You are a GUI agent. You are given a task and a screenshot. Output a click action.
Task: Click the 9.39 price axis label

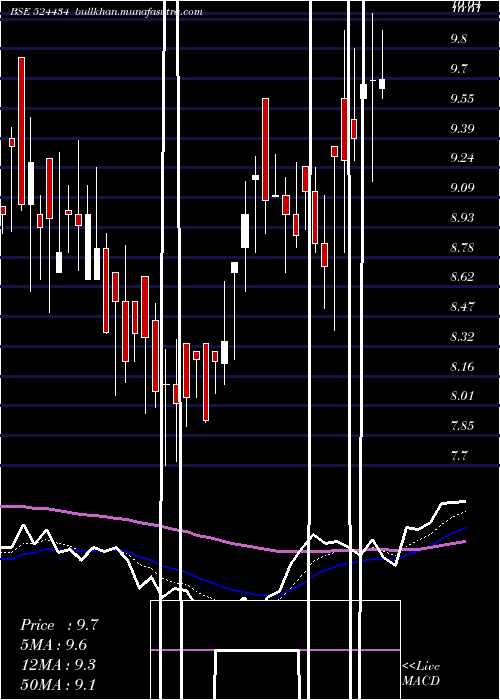click(x=462, y=129)
